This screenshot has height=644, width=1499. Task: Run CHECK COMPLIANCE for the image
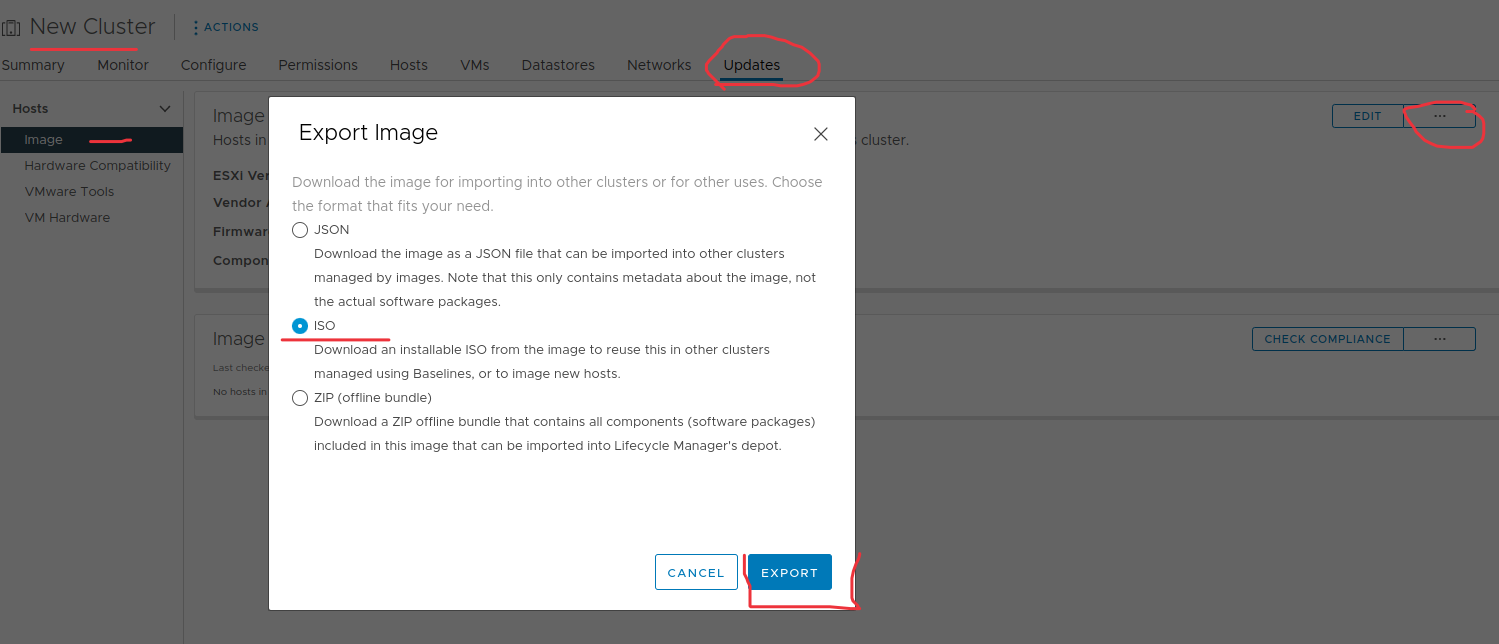point(1326,338)
